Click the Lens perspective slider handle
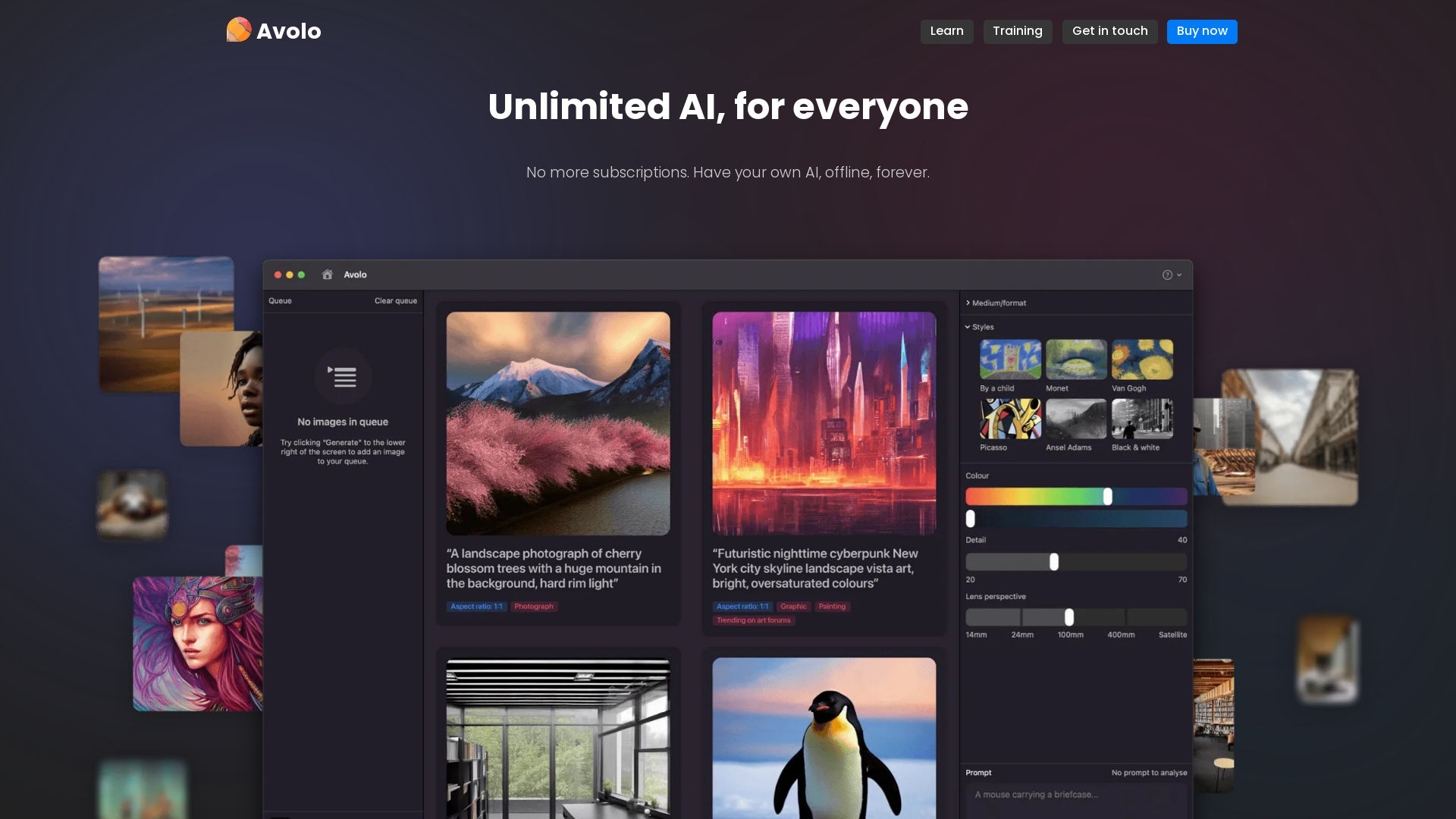The height and width of the screenshot is (819, 1456). click(x=1068, y=617)
